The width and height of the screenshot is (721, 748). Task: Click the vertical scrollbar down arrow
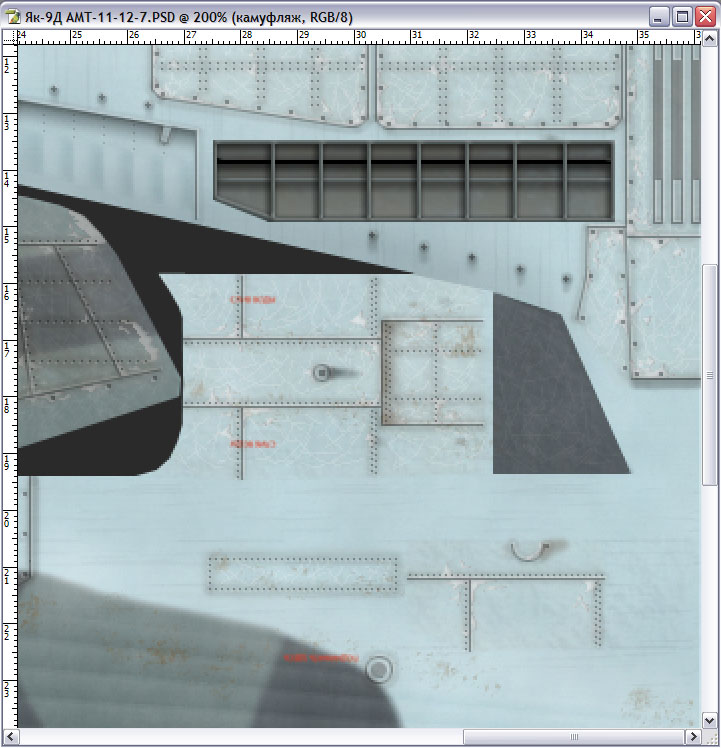click(710, 720)
